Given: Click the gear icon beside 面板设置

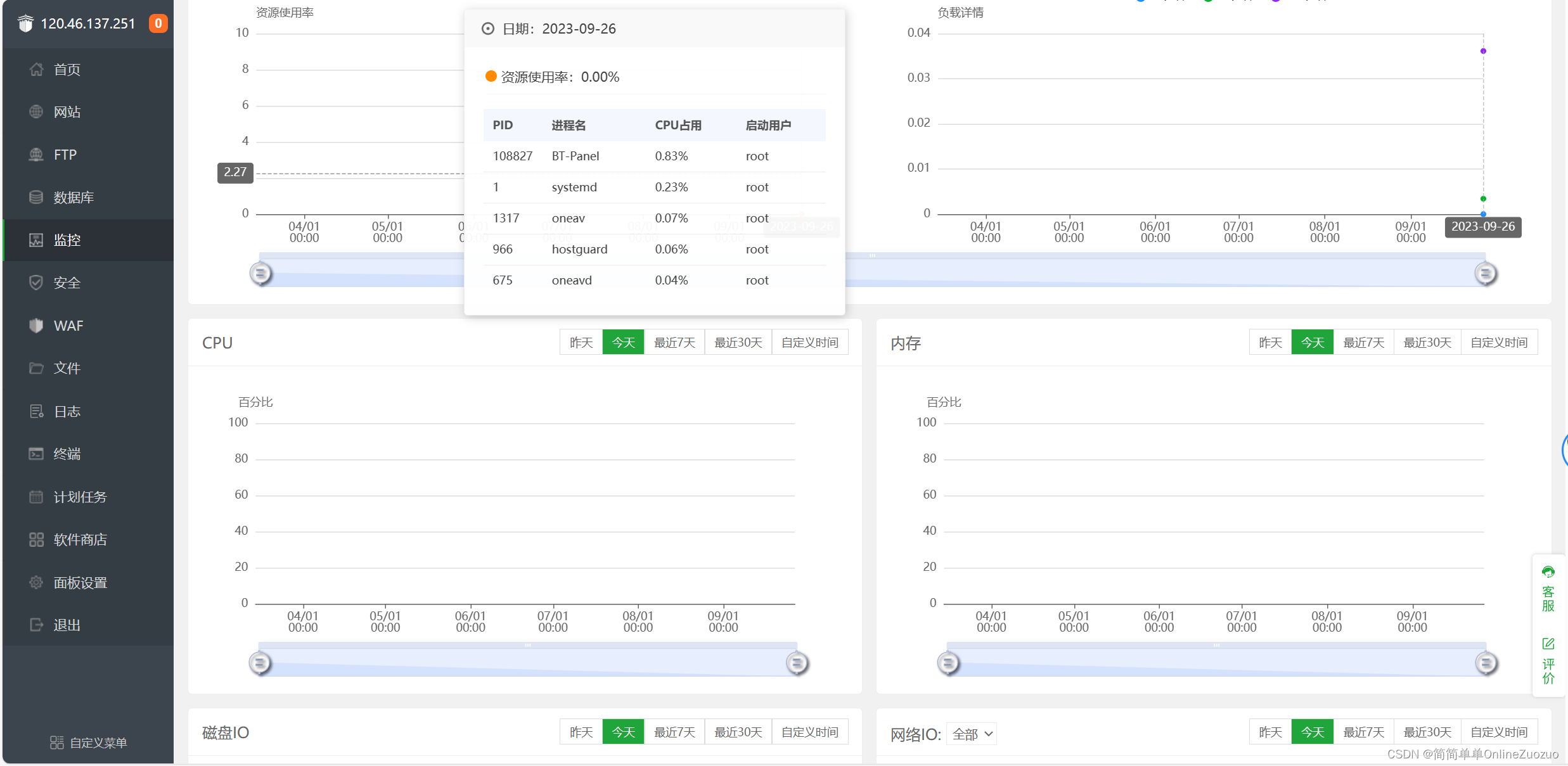Looking at the screenshot, I should [36, 582].
